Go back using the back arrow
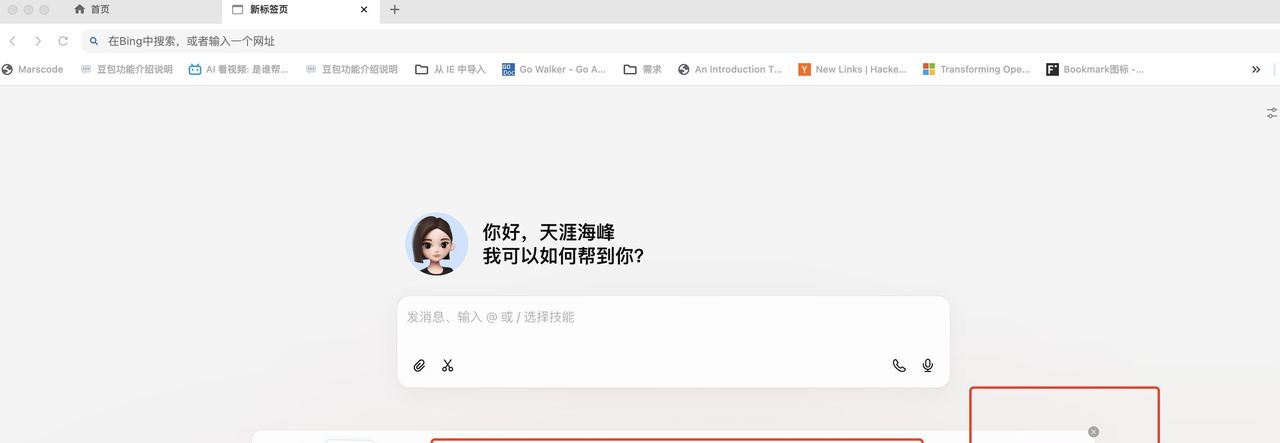This screenshot has height=443, width=1280. pos(13,41)
